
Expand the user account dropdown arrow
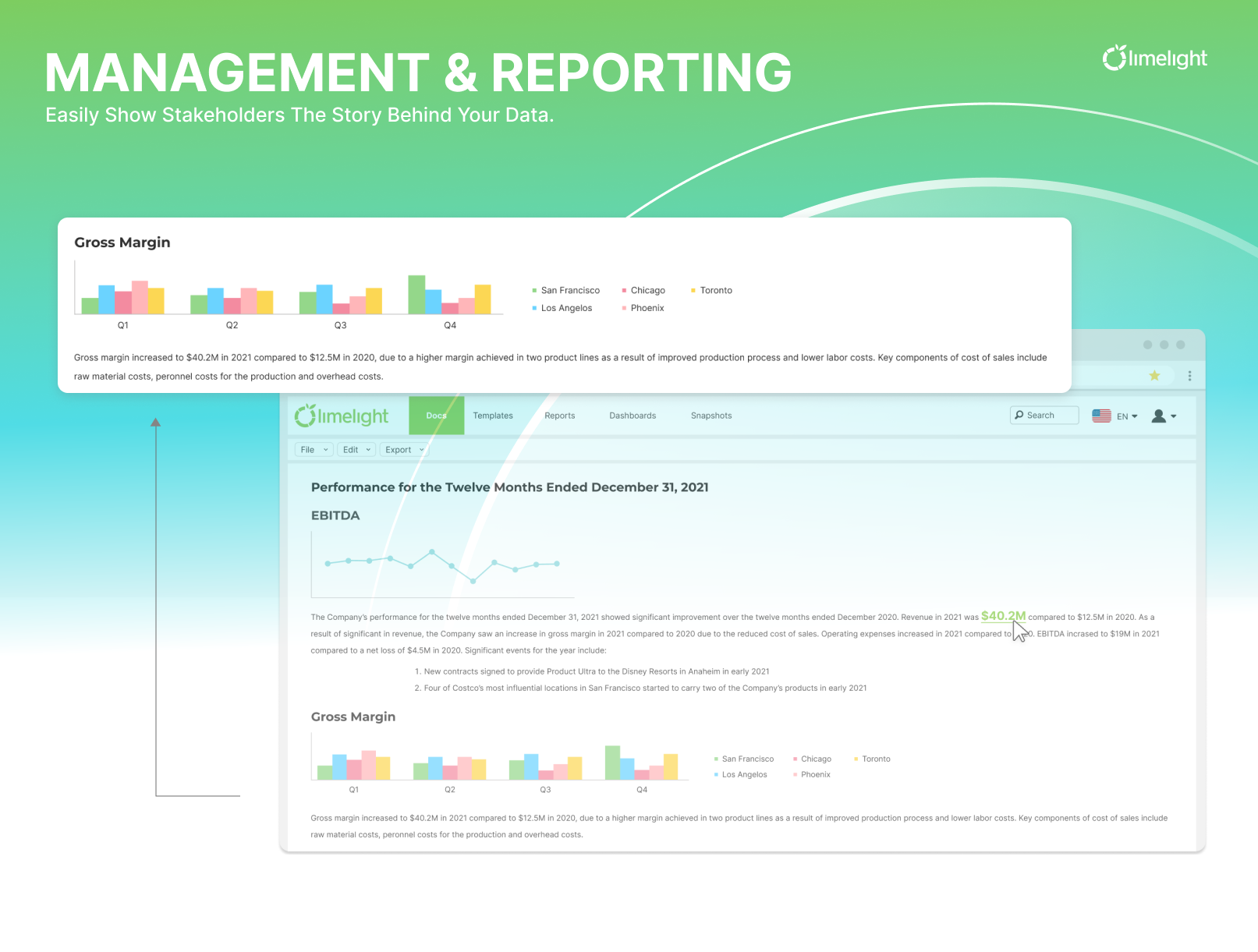click(x=1174, y=416)
